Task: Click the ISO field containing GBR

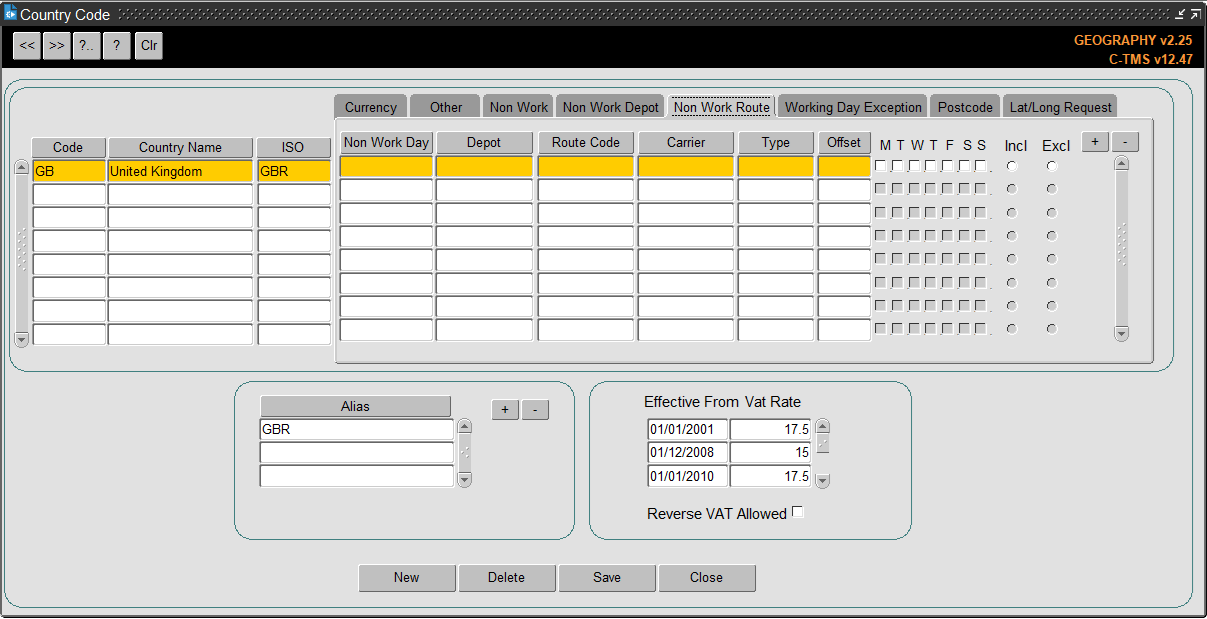Action: [294, 171]
